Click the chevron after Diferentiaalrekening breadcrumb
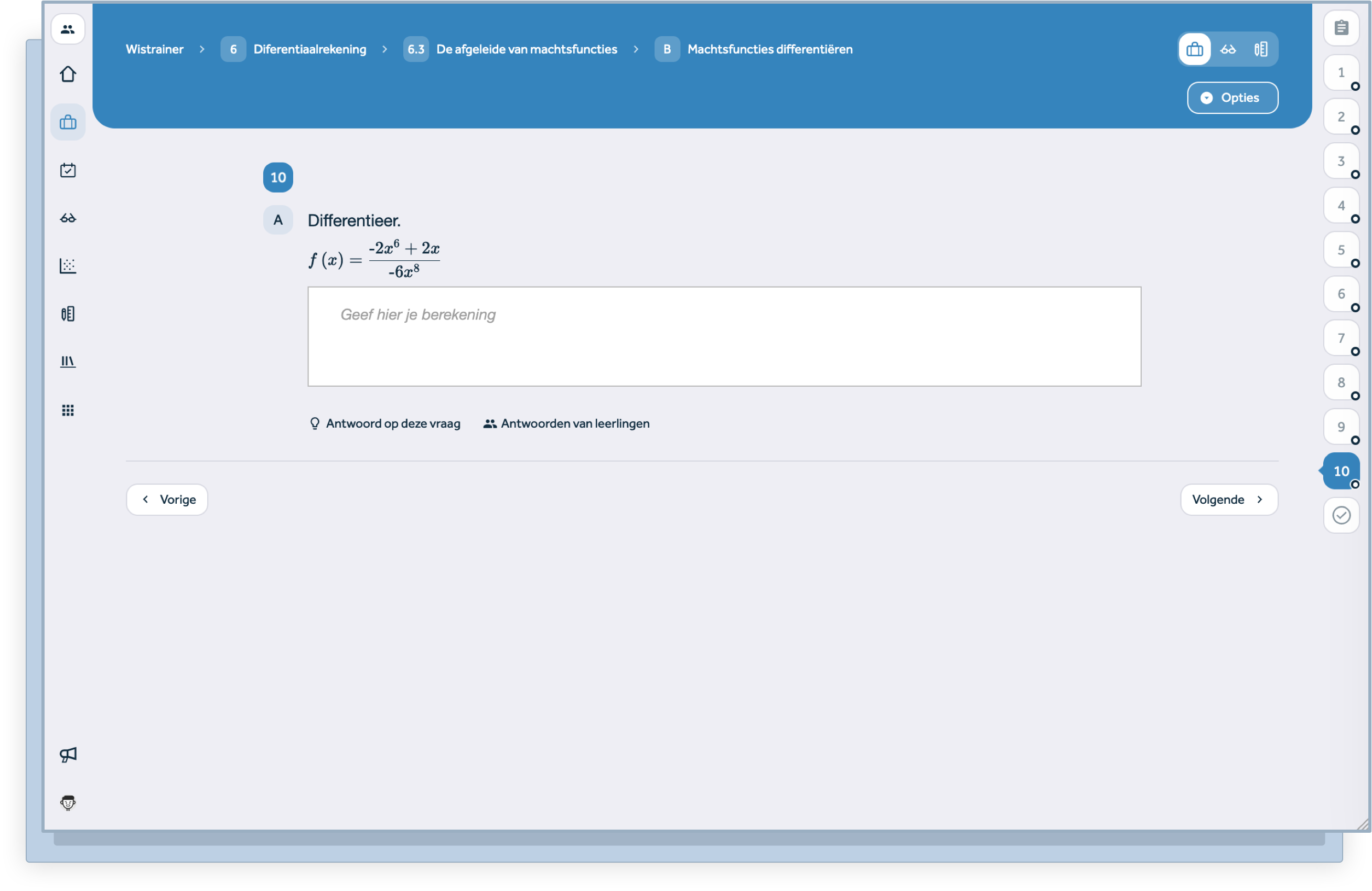The width and height of the screenshot is (1372, 891). (x=384, y=49)
